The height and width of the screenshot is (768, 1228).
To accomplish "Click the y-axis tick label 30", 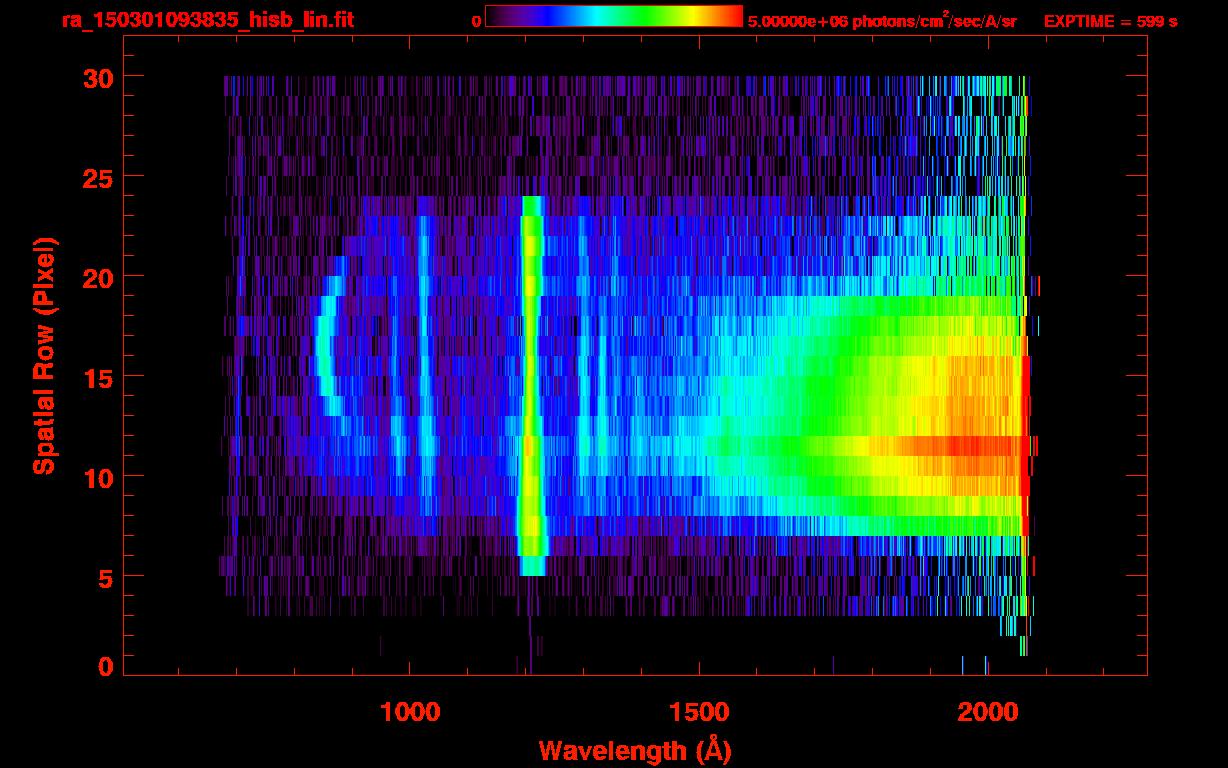I will (x=96, y=77).
